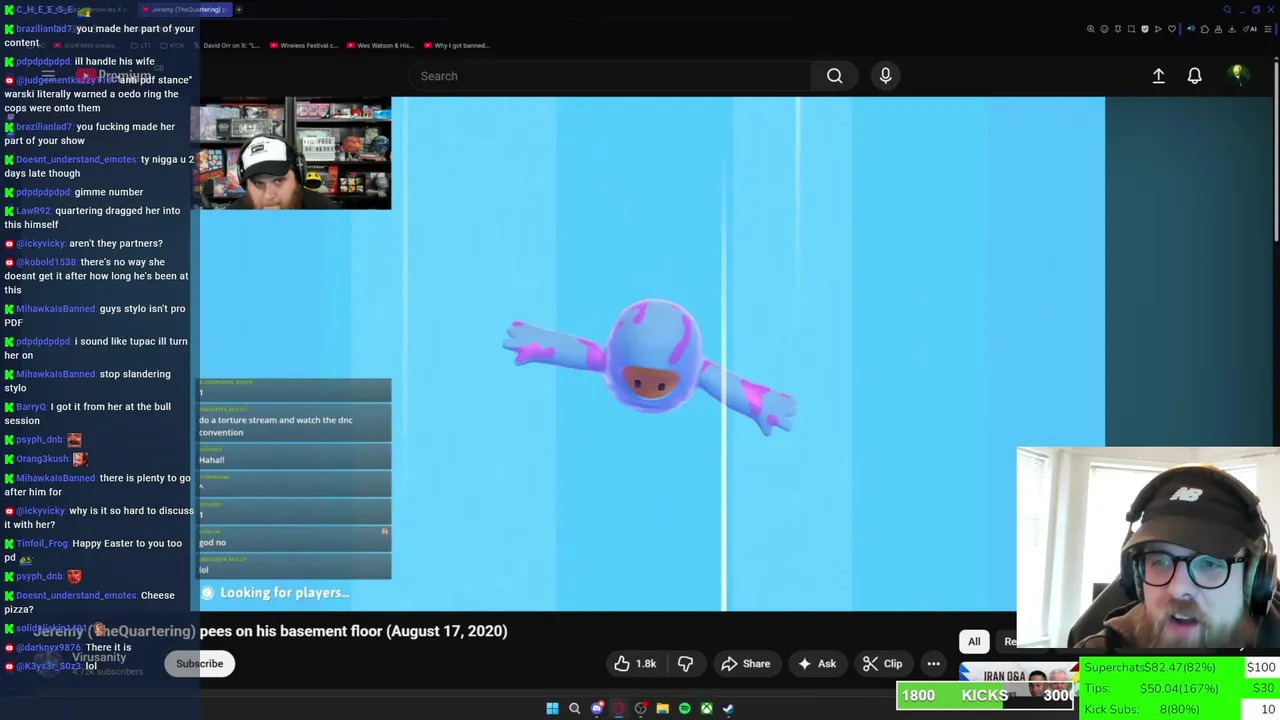Open the YouTube upload/create icon
This screenshot has height=720, width=1280.
[1158, 76]
